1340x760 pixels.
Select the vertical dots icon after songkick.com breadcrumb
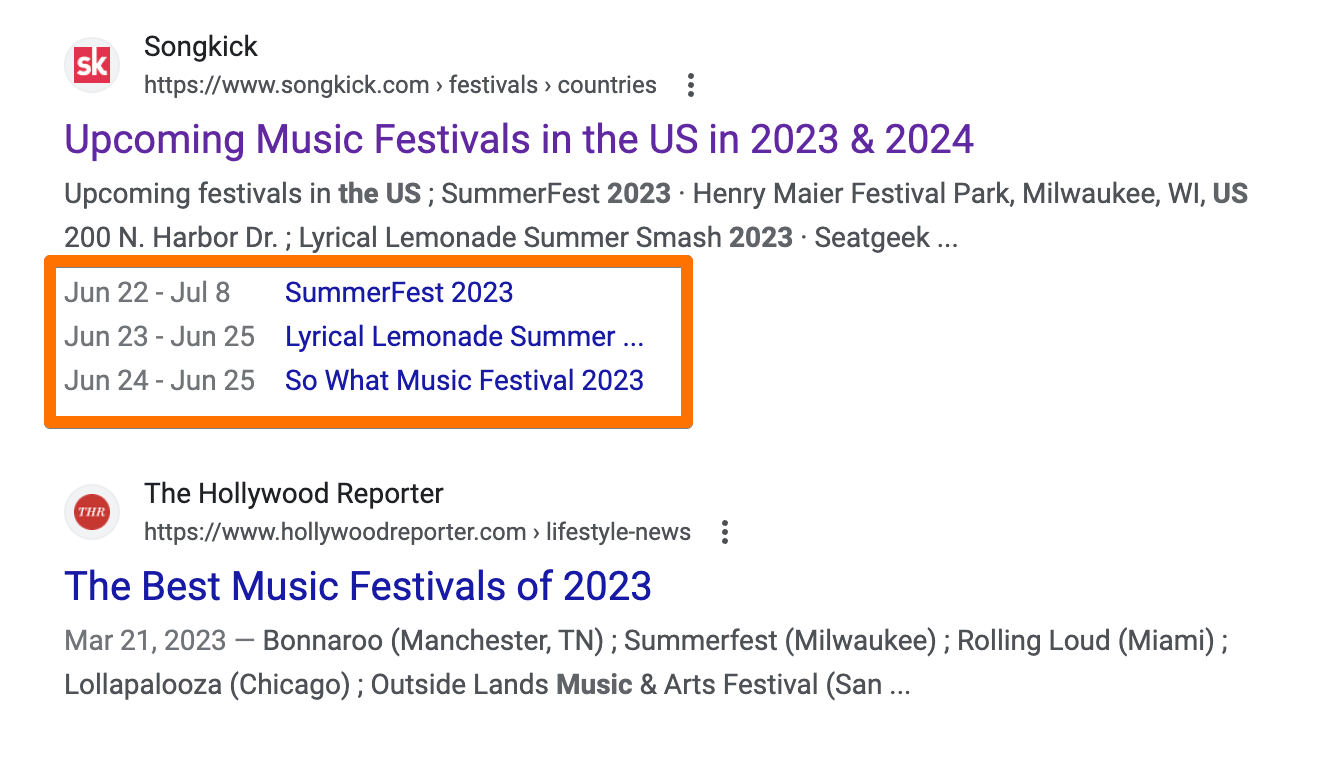click(690, 86)
